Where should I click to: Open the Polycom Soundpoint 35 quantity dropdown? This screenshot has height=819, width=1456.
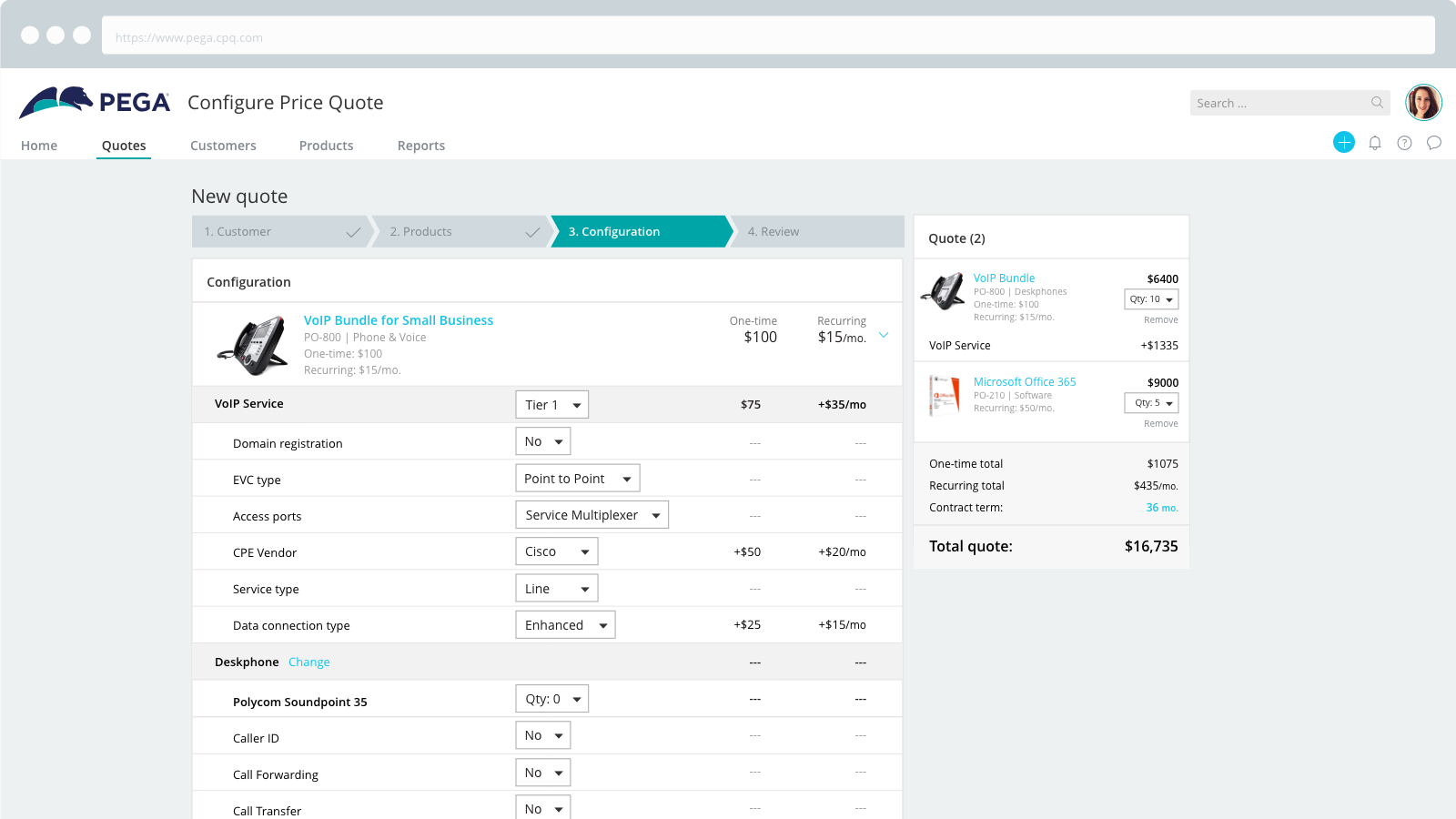[552, 699]
